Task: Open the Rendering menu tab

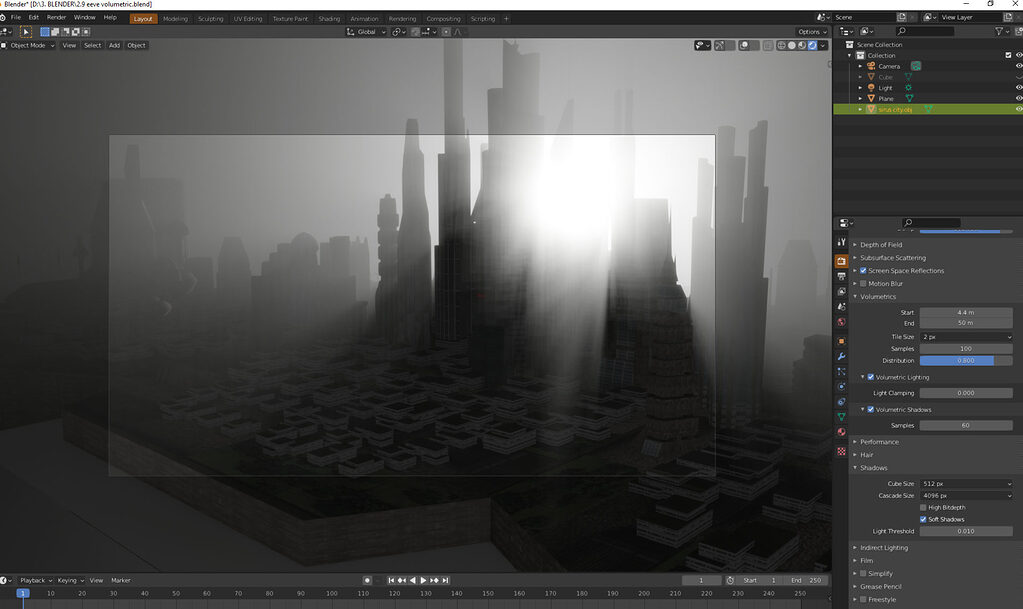Action: [x=403, y=18]
